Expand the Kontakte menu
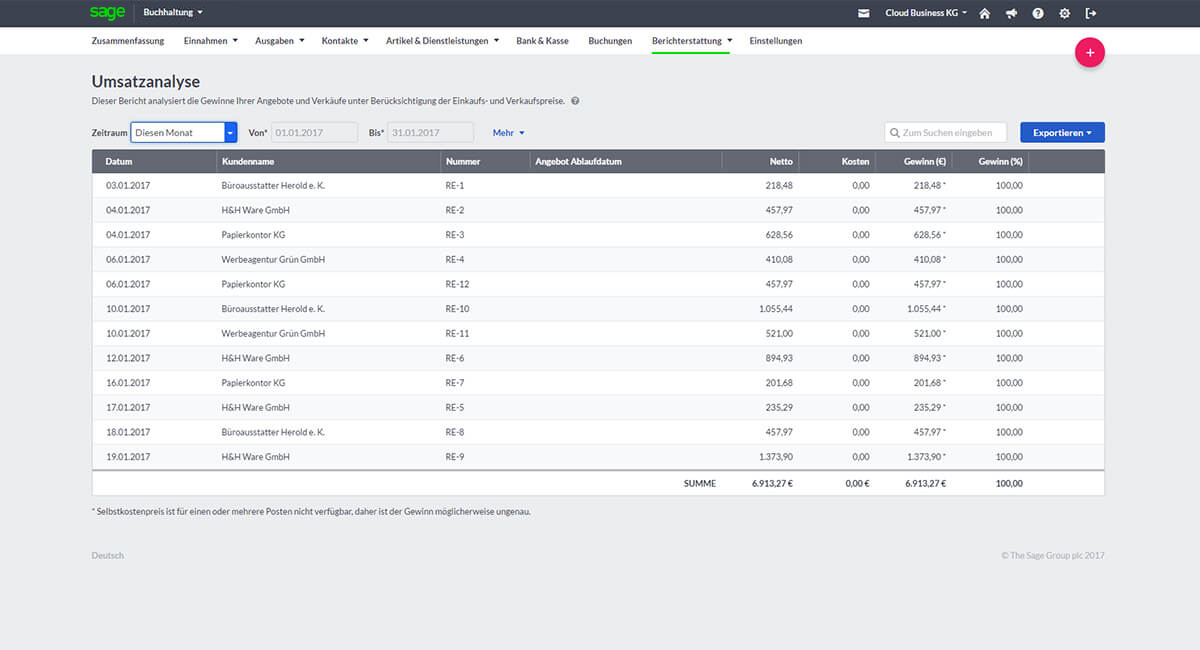Image resolution: width=1200 pixels, height=650 pixels. 345,41
